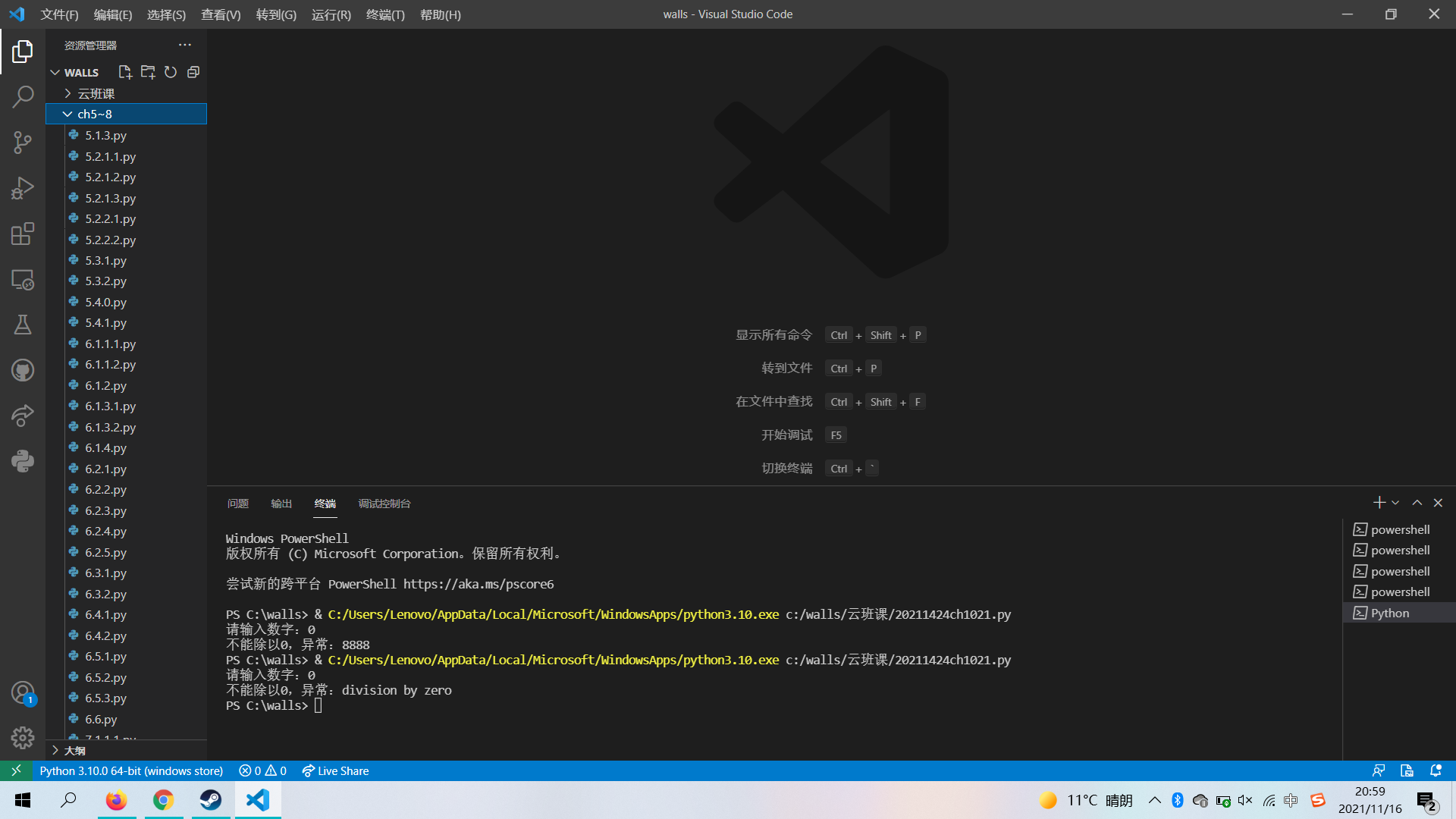The image size is (1456, 819).
Task: Switch to Chrome in the taskbar
Action: (163, 800)
